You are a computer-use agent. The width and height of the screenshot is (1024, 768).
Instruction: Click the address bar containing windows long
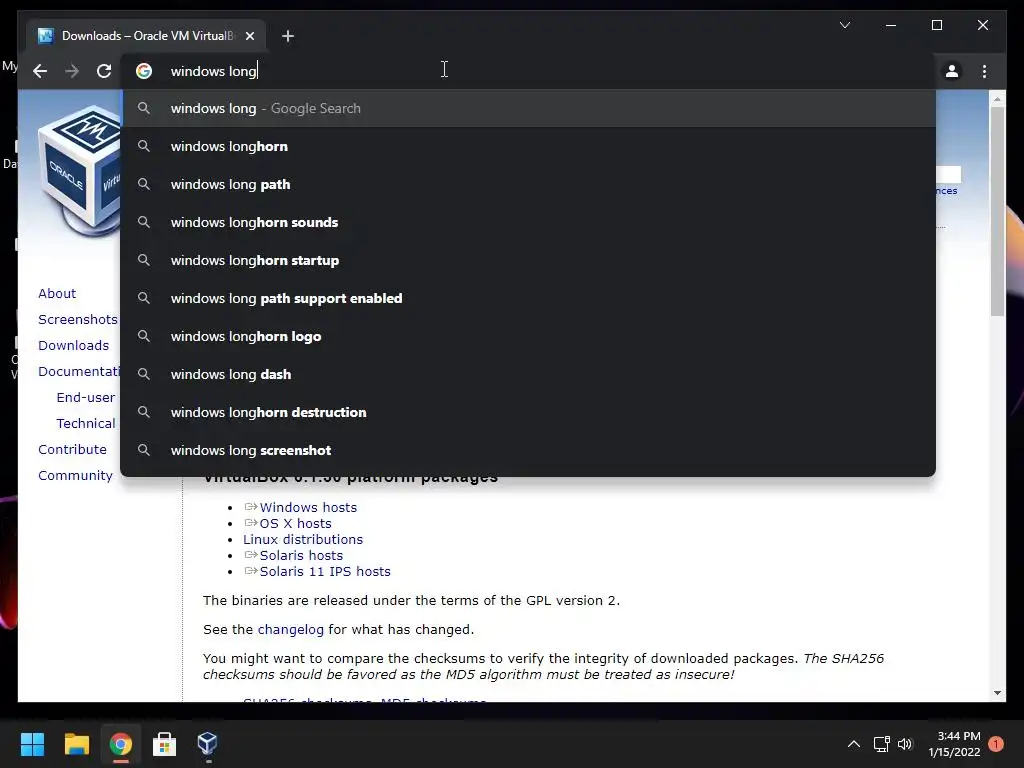pyautogui.click(x=526, y=71)
